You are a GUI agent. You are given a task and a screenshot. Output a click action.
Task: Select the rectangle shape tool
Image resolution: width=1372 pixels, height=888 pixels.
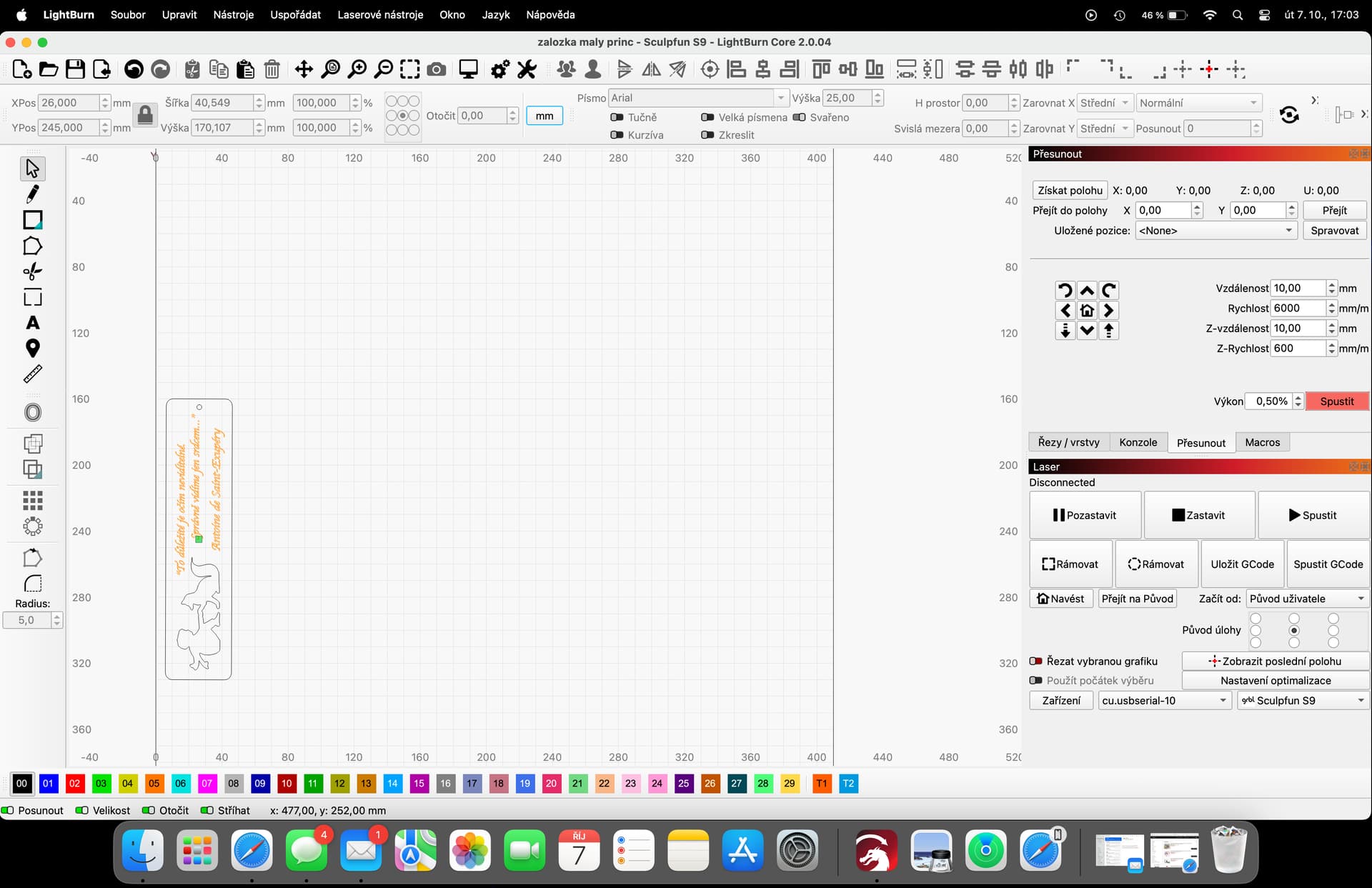point(32,220)
